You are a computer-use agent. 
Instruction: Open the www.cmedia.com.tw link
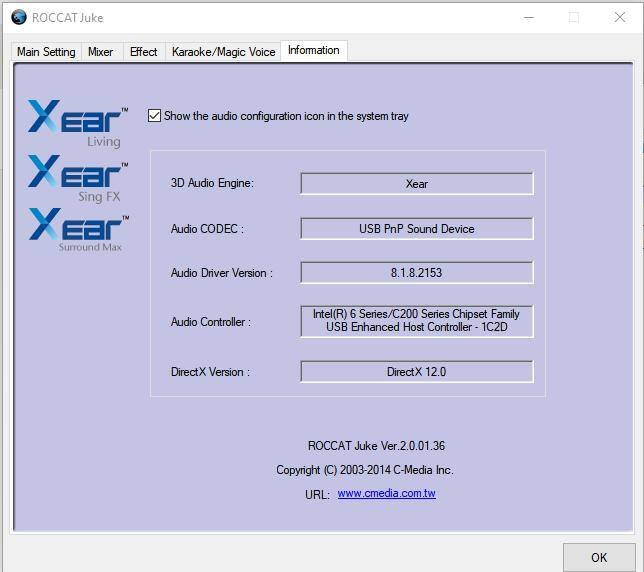tap(386, 494)
